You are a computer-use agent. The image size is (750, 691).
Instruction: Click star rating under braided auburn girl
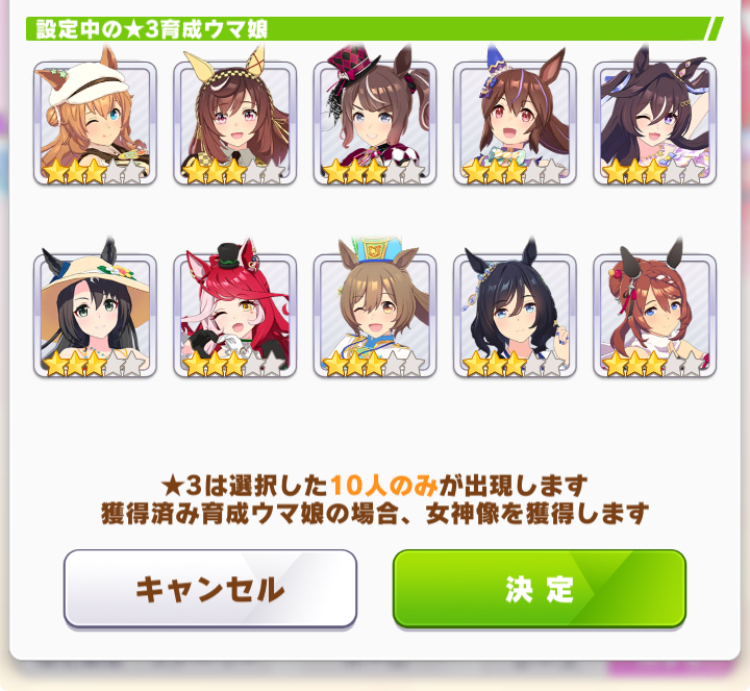tap(655, 364)
